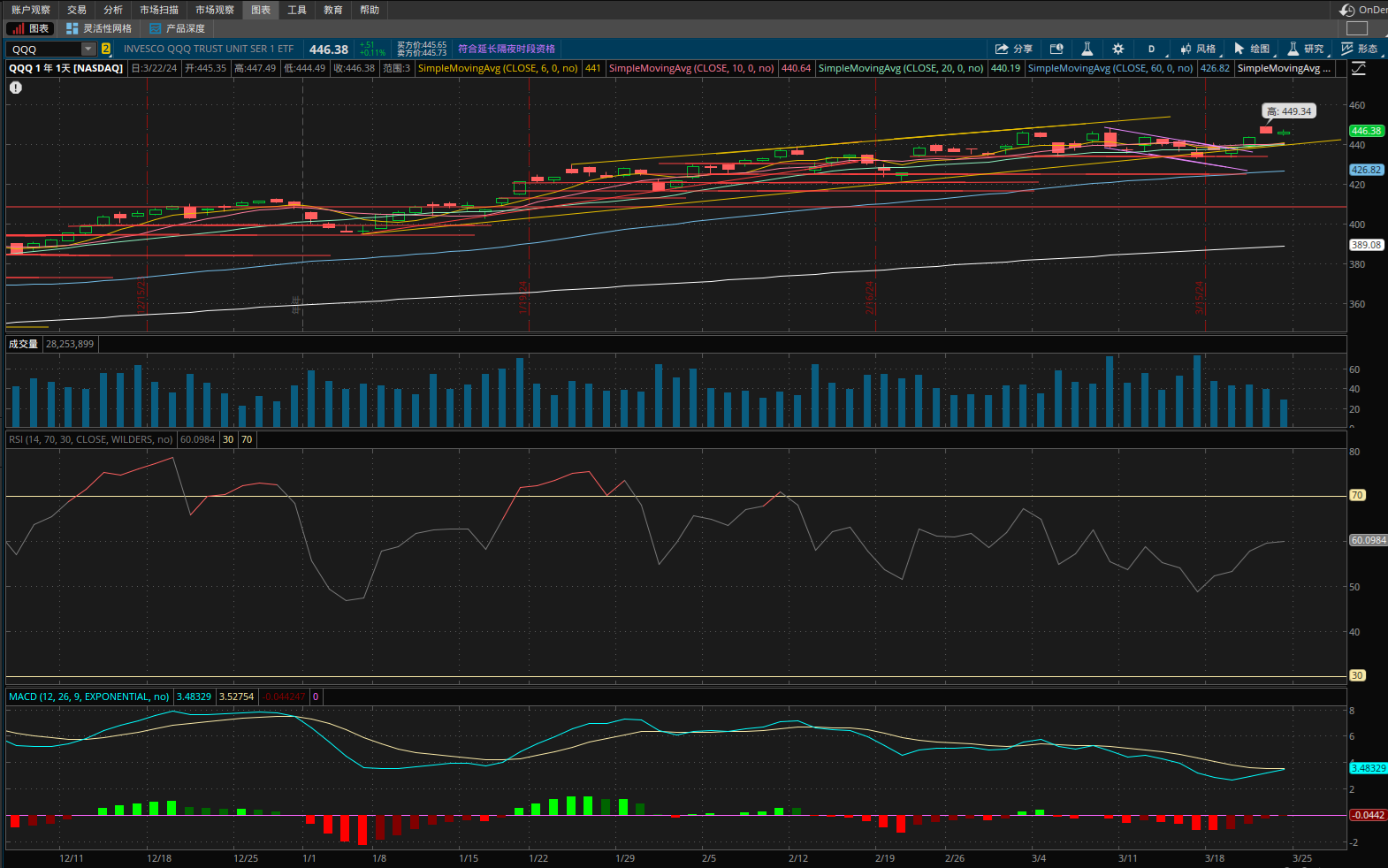This screenshot has width=1388, height=868.
Task: Click the INVESCO QQQ TRUST UNIT SER 1 ETF name
Action: (x=209, y=49)
